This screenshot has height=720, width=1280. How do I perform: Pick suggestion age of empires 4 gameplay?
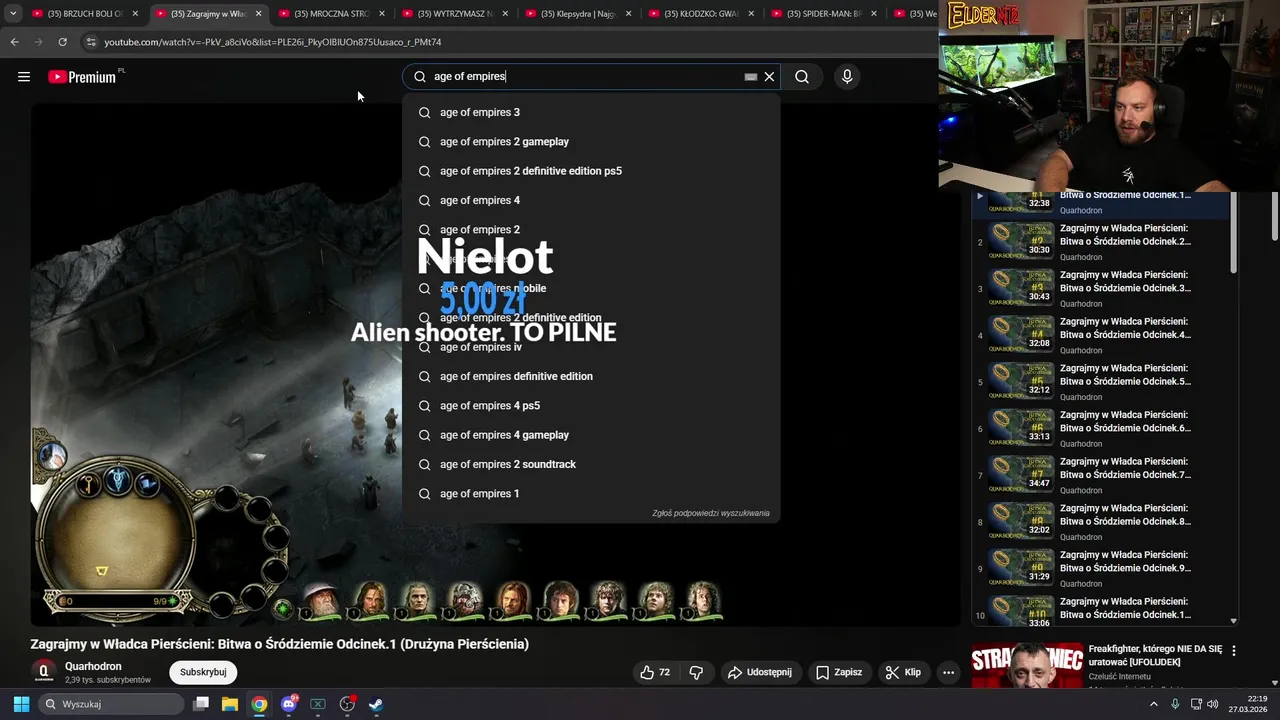tap(591, 435)
